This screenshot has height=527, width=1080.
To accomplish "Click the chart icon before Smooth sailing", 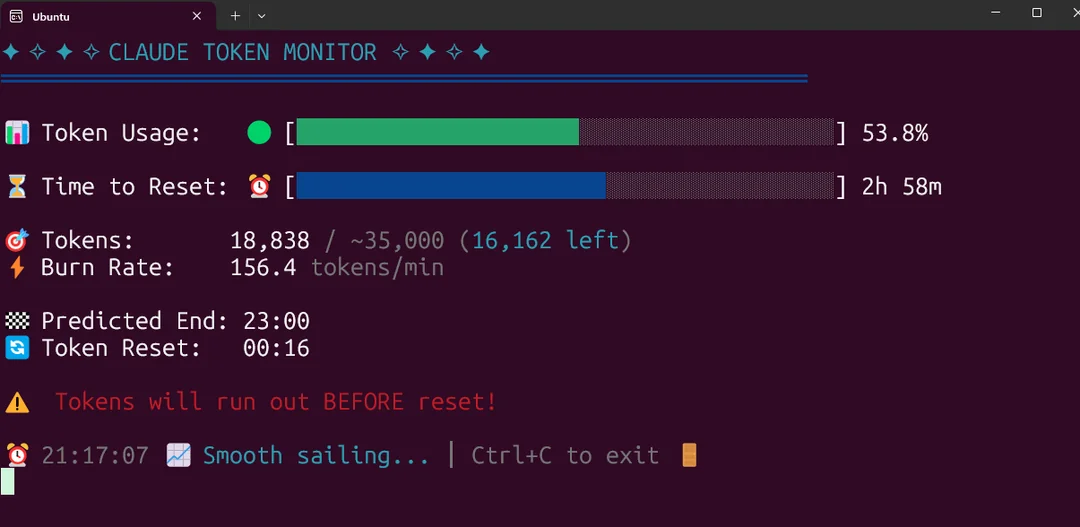I will click(178, 455).
